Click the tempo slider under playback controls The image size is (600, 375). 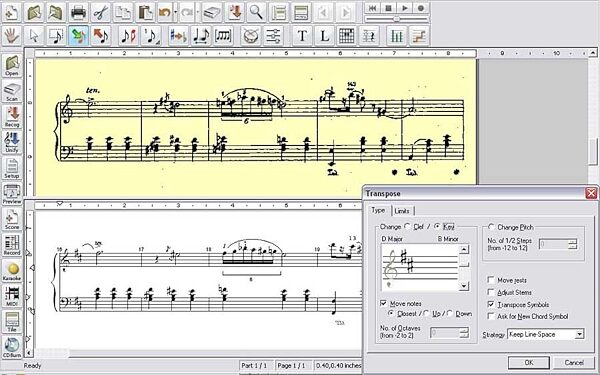(x=397, y=19)
